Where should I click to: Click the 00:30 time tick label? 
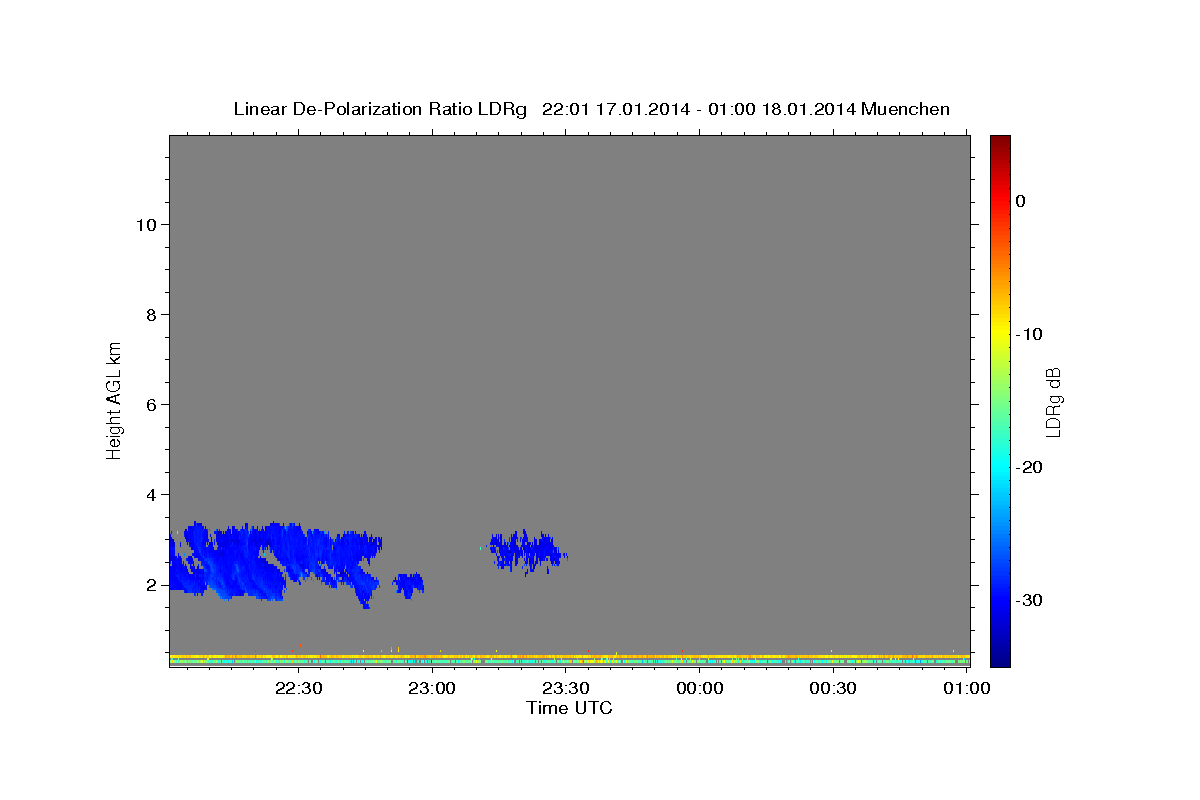click(832, 688)
